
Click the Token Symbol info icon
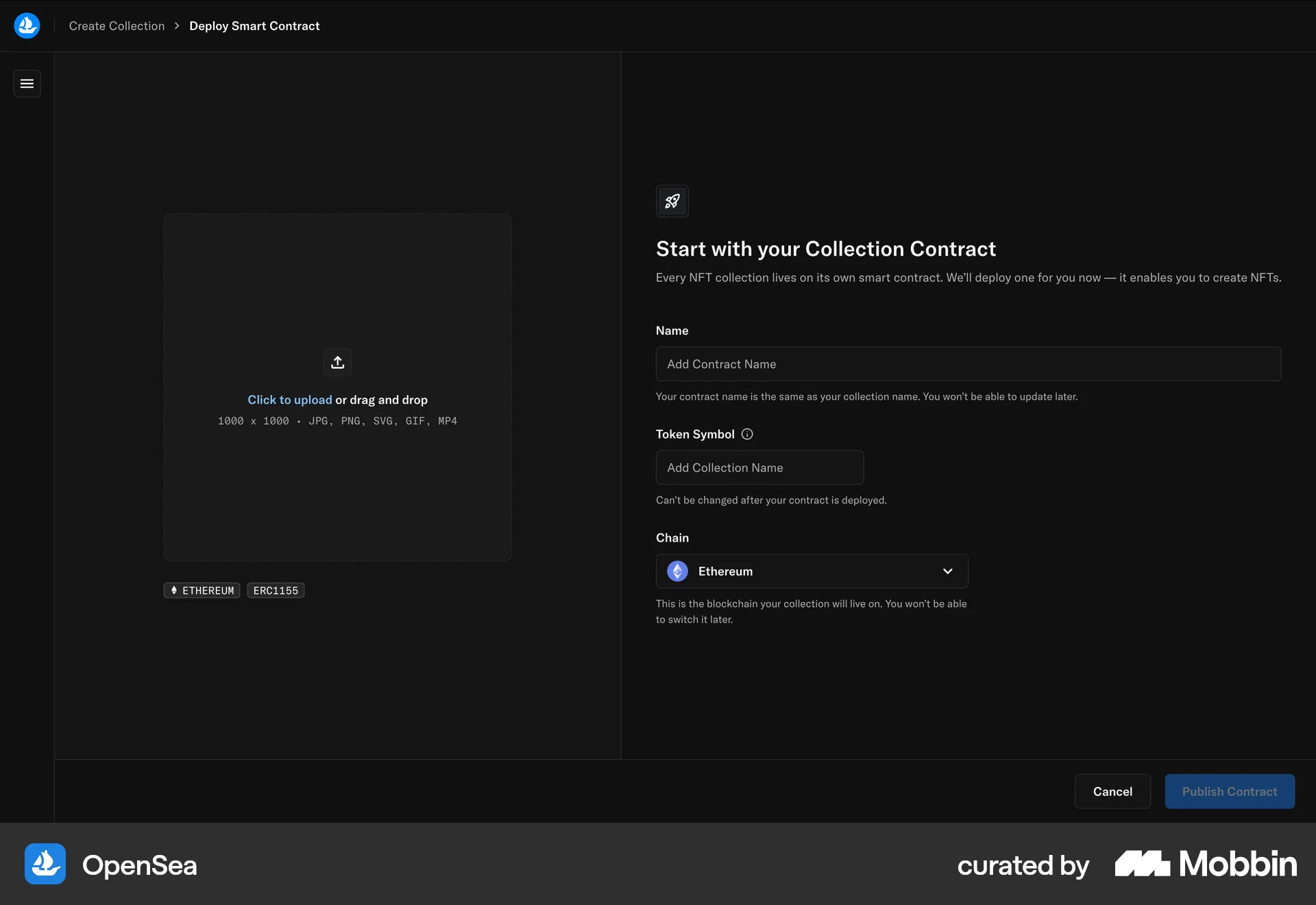pos(746,433)
